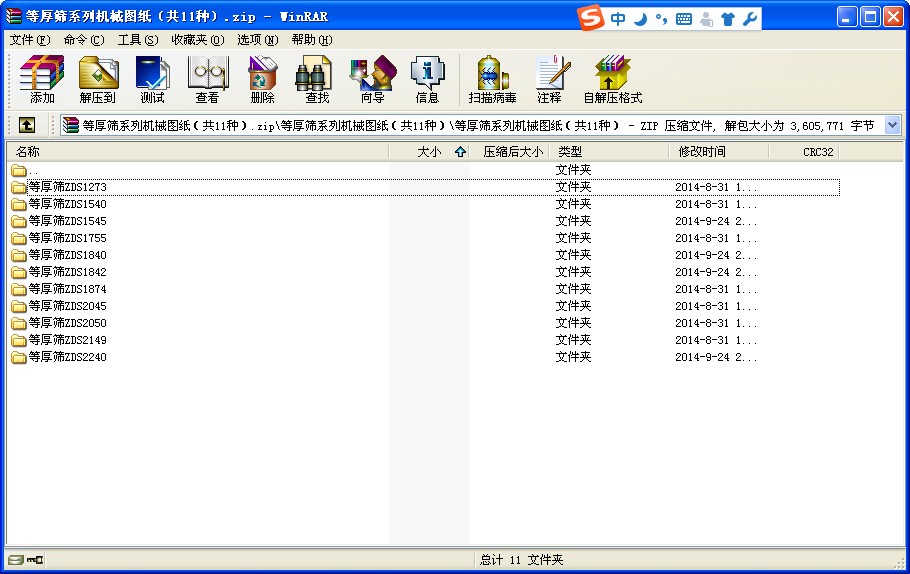Expand the archive path dropdown arrow

tap(892, 125)
